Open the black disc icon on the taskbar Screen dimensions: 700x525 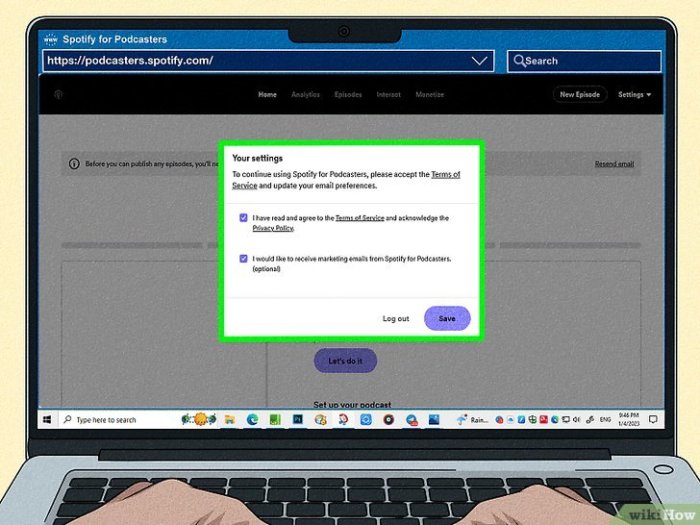click(388, 420)
